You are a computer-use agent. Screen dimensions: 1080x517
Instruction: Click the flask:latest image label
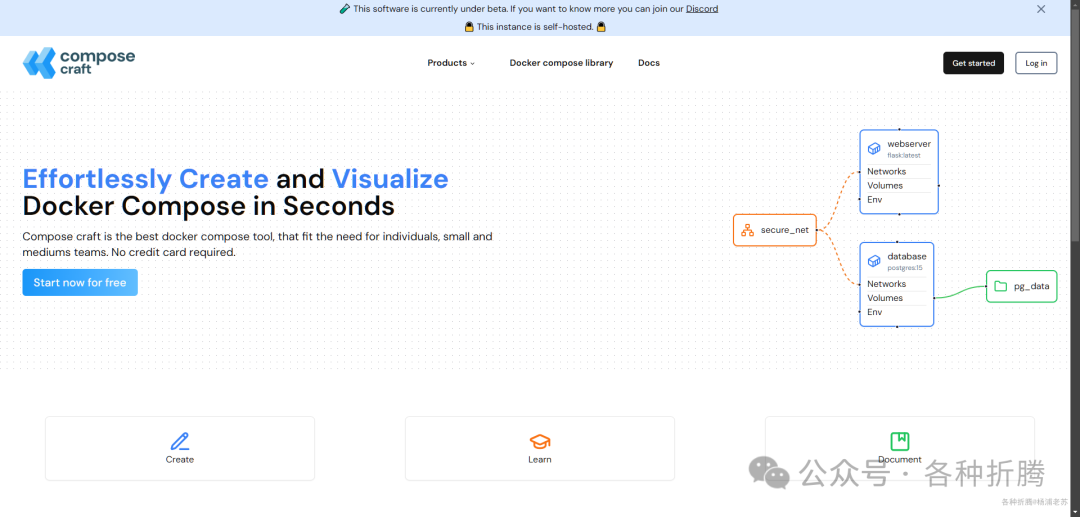pyautogui.click(x=904, y=156)
